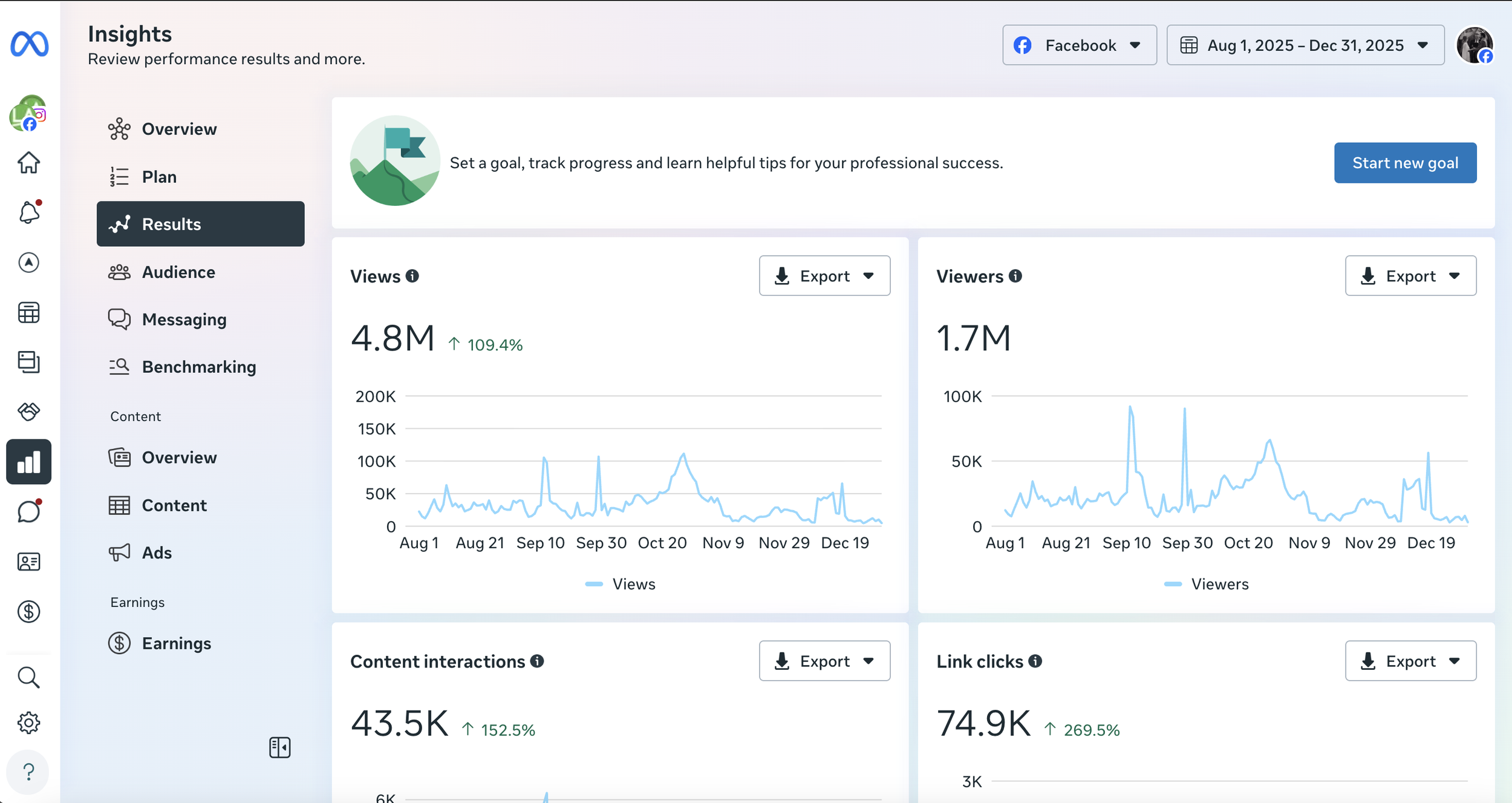Image resolution: width=1512 pixels, height=803 pixels.
Task: Expand the Viewers Export dropdown
Action: pos(1410,276)
